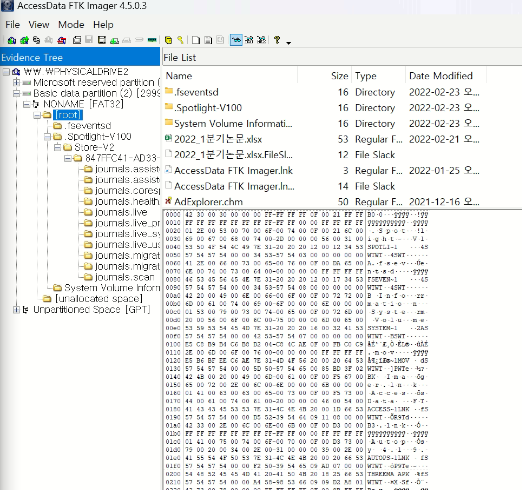Click the Export File Hash List icon
The height and width of the screenshot is (490, 522).
coord(208,40)
